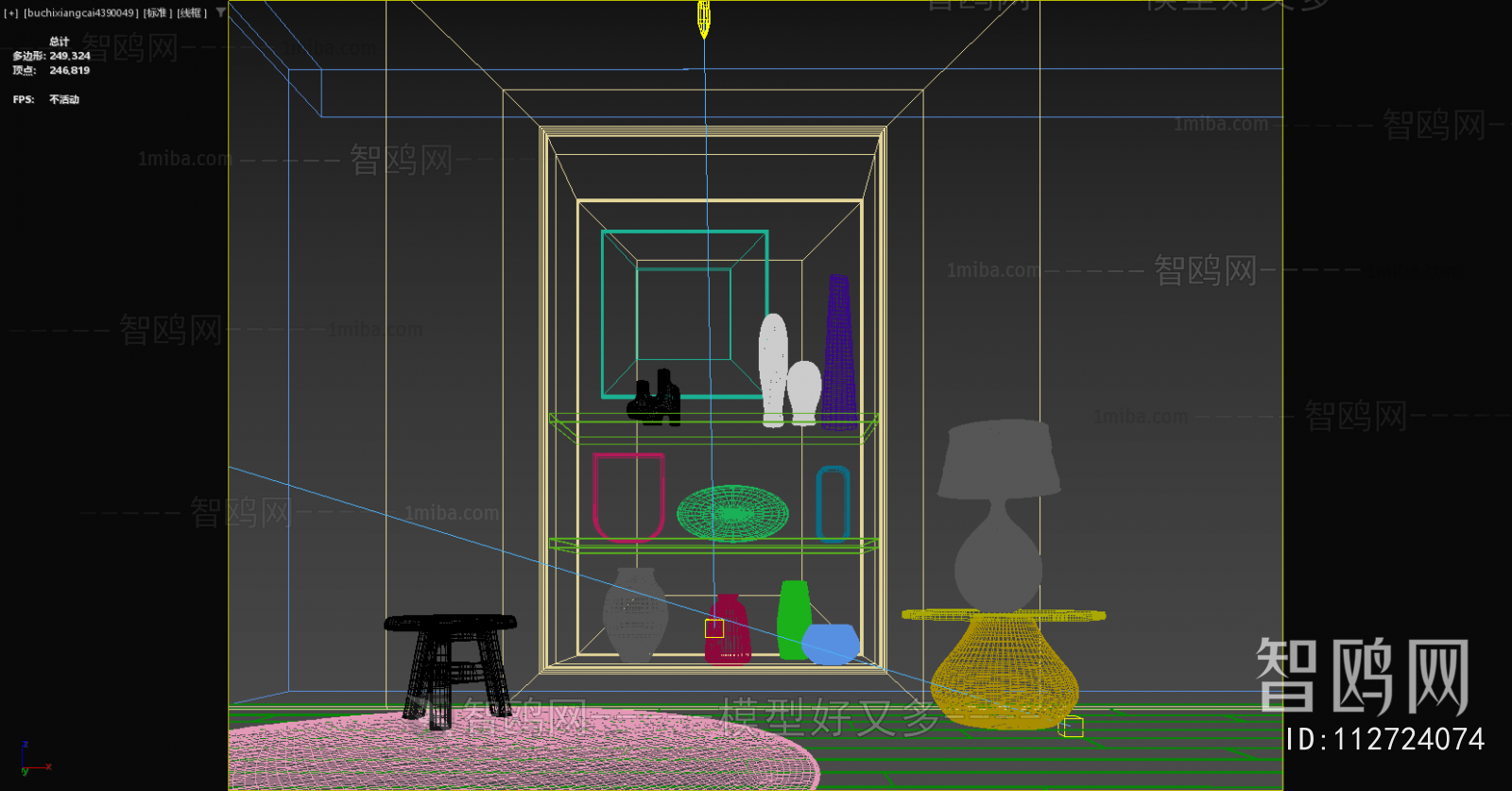Click the viewport filter funnel icon

click(221, 12)
